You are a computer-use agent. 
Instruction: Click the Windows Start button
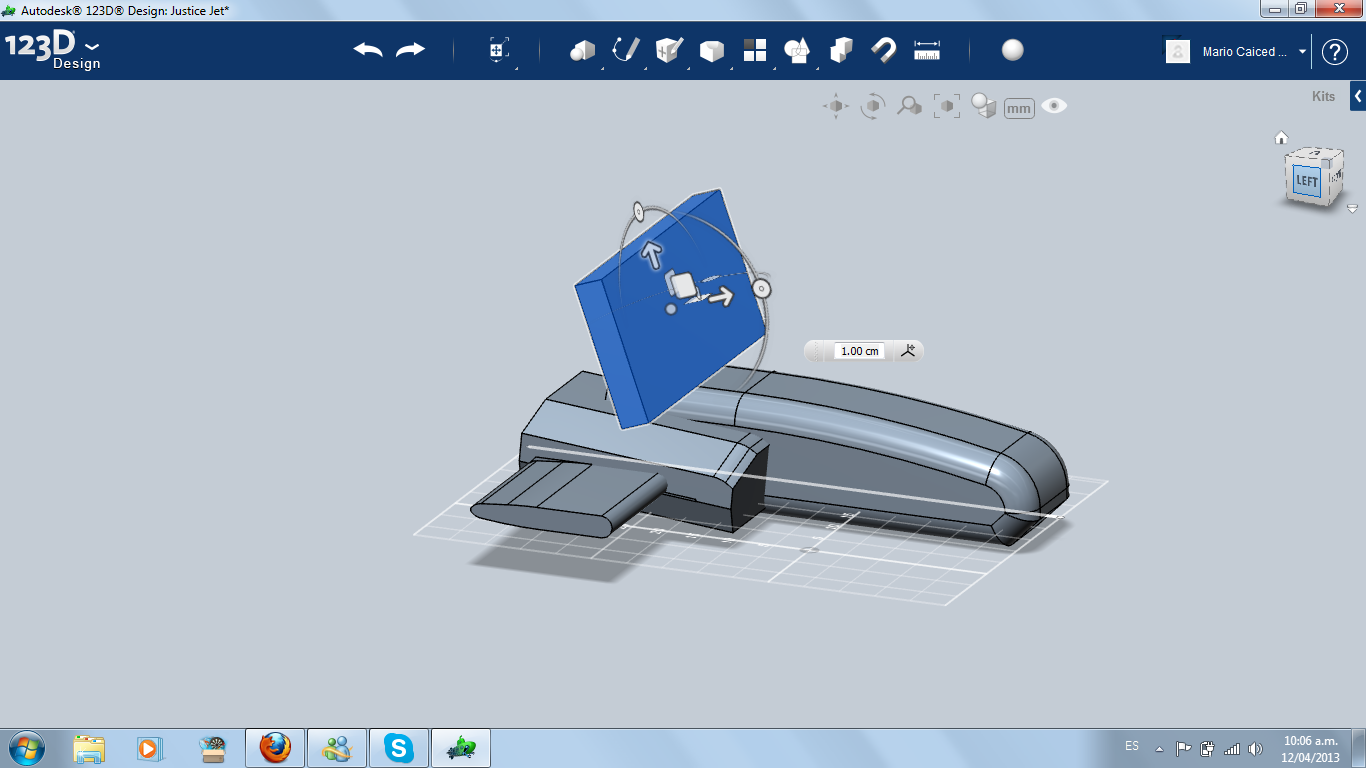(27, 748)
